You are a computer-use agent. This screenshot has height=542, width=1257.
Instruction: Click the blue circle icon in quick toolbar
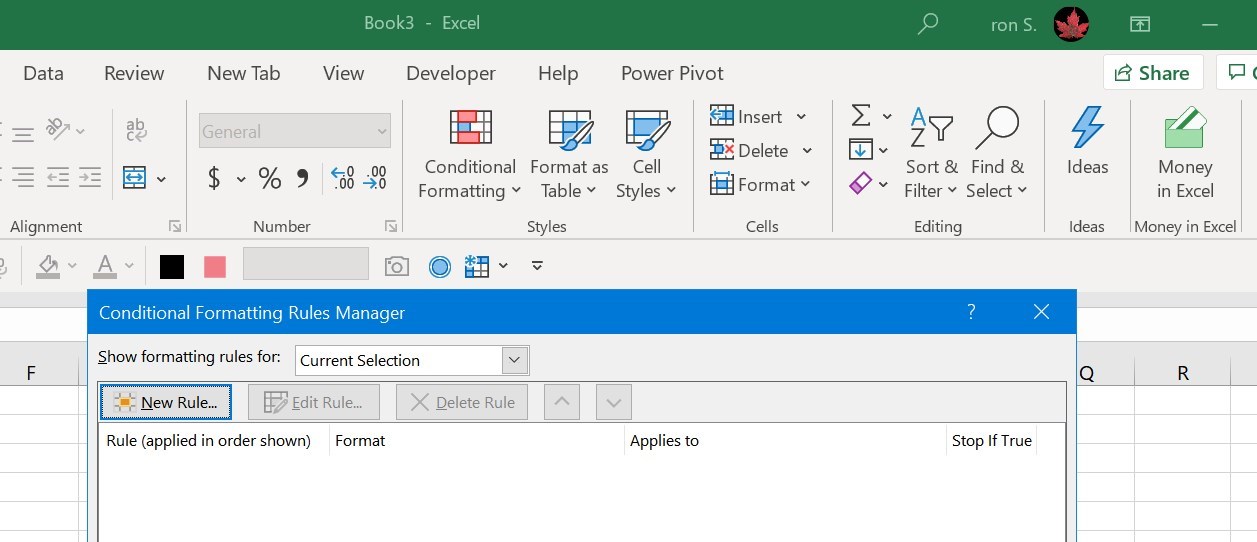440,266
